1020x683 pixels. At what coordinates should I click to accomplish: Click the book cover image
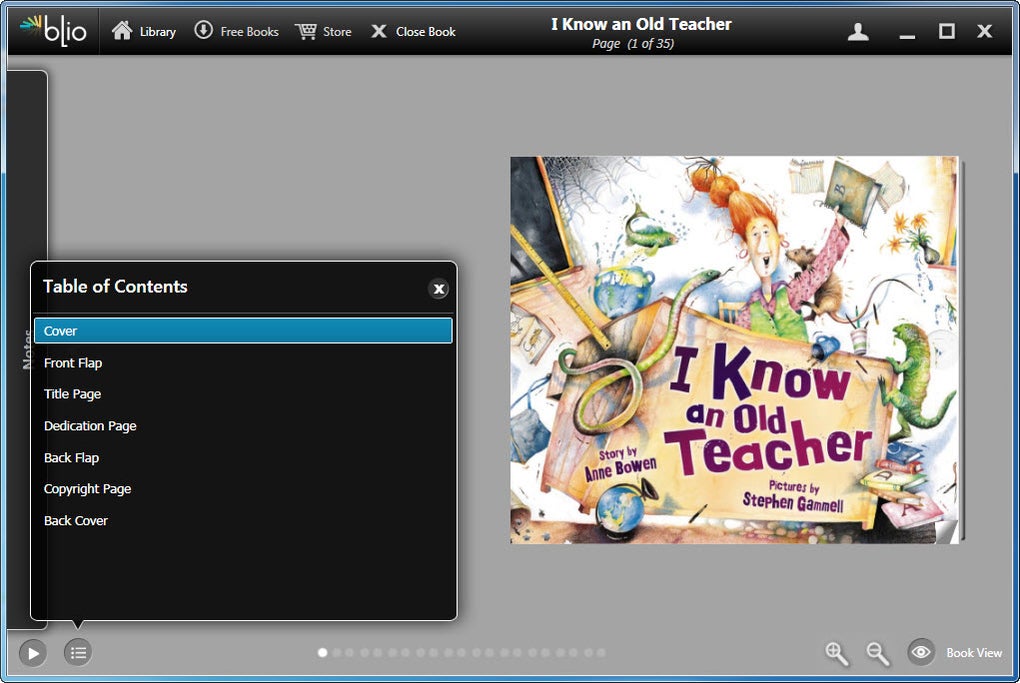tap(734, 350)
